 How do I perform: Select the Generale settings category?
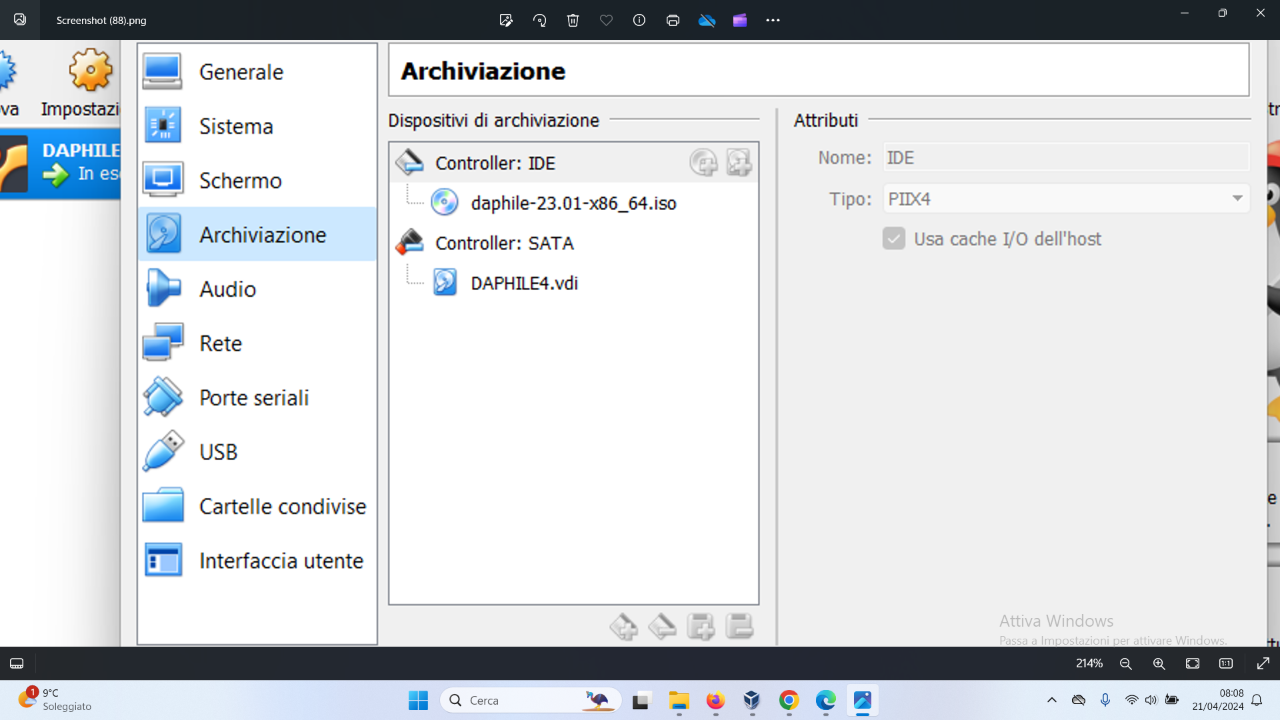coord(257,72)
